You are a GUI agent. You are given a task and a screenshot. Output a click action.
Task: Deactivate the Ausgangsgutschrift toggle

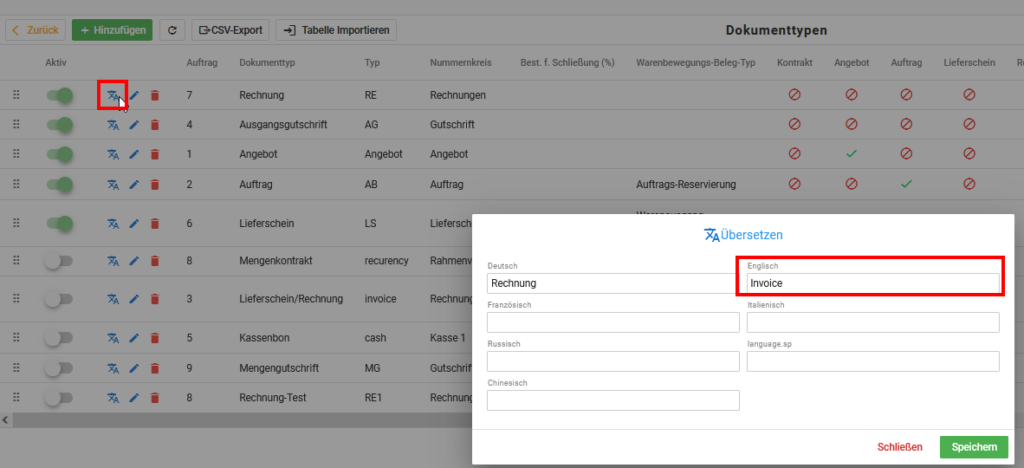click(59, 125)
